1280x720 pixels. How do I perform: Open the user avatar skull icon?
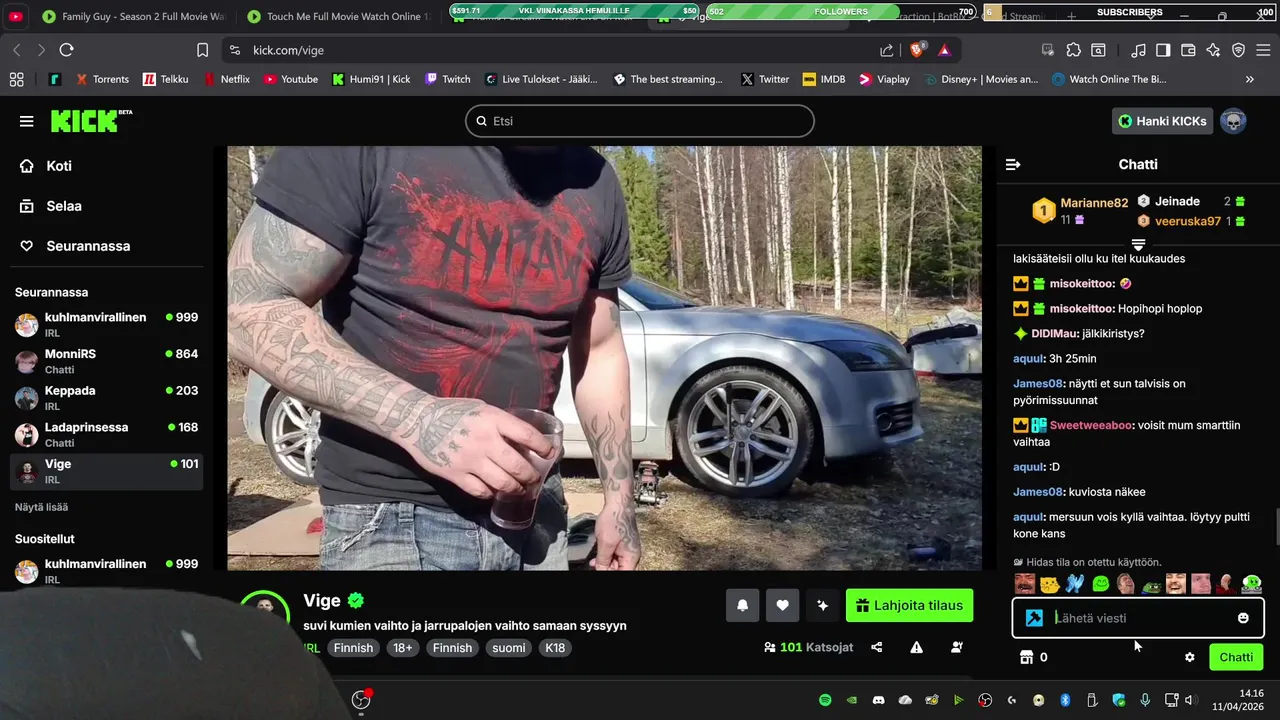coord(1233,121)
